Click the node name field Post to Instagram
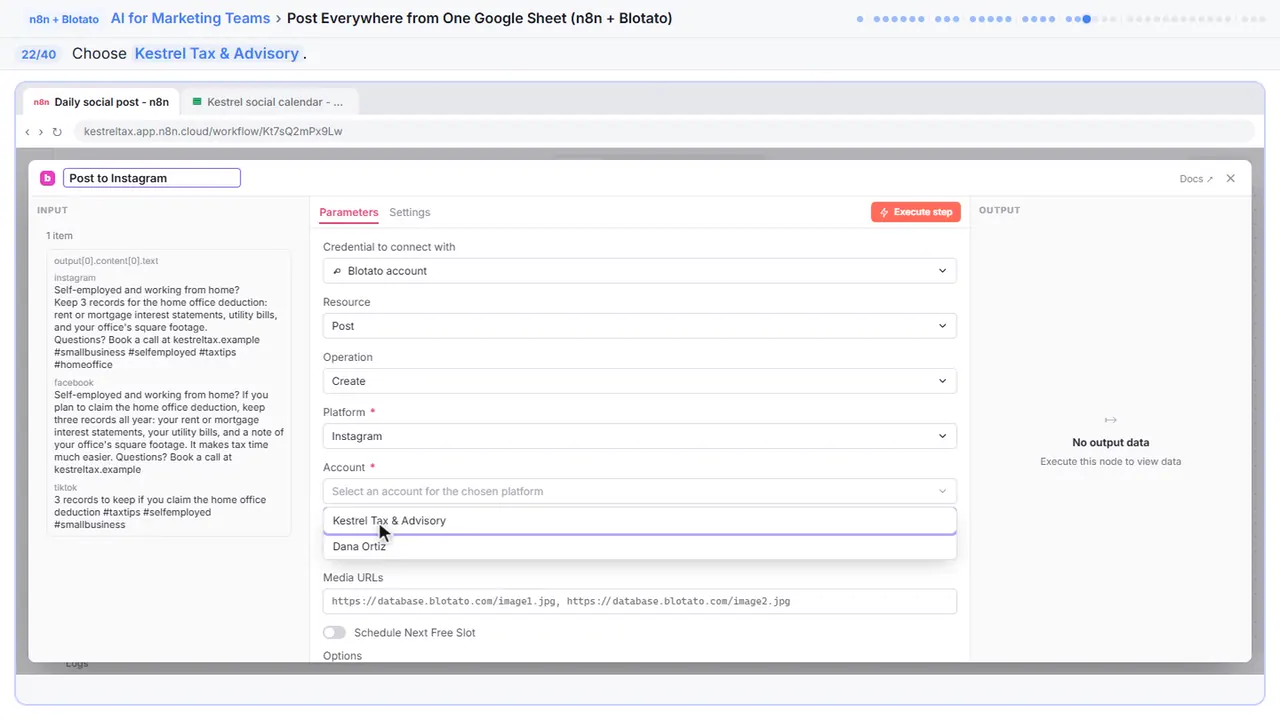The width and height of the screenshot is (1280, 720). (152, 178)
